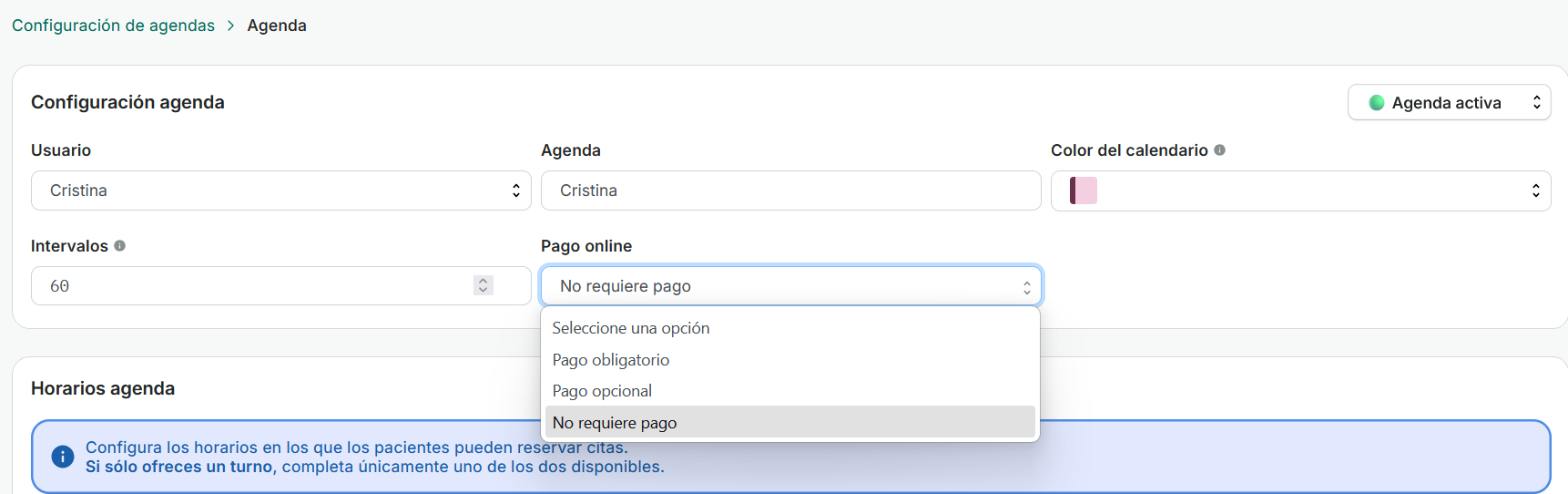1568x494 pixels.
Task: Select the Pago obligatorio option
Action: click(611, 360)
